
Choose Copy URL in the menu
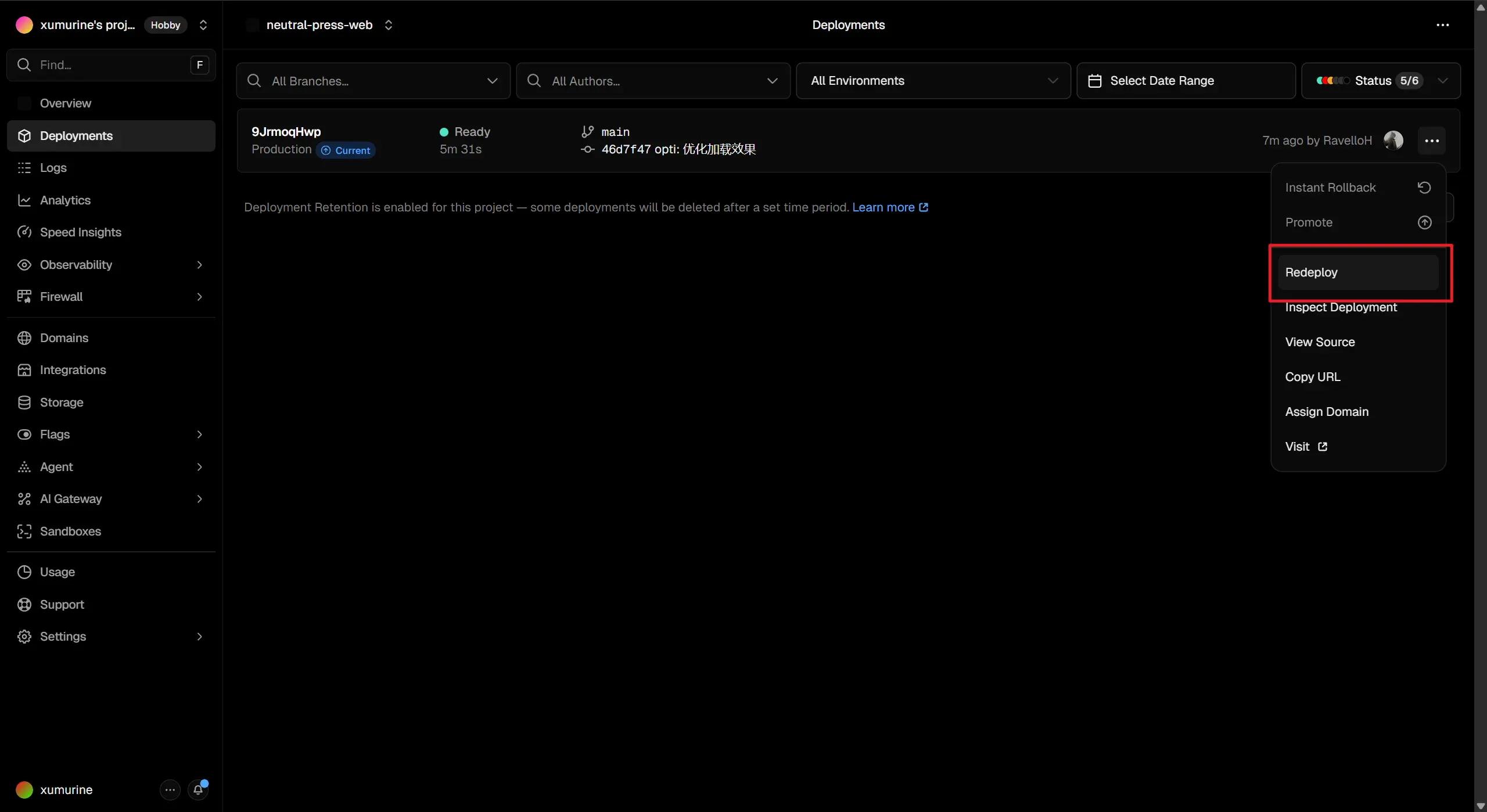click(1313, 377)
